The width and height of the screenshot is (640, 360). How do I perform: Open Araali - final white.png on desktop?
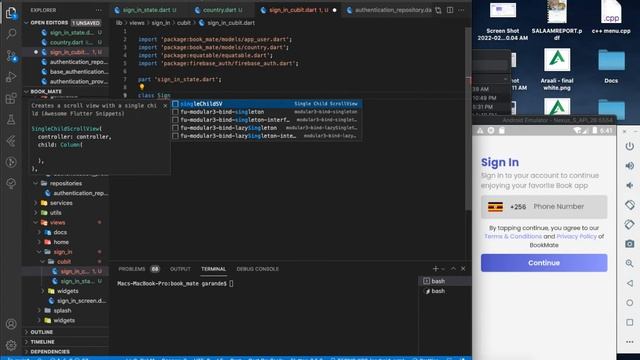557,69
